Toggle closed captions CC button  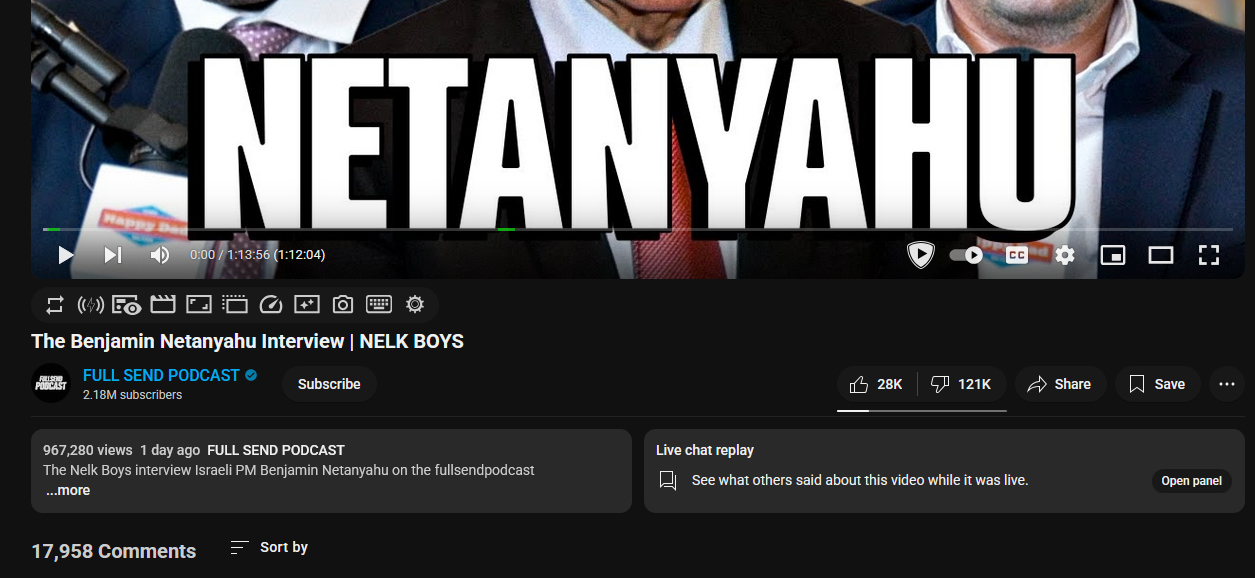pos(1016,255)
